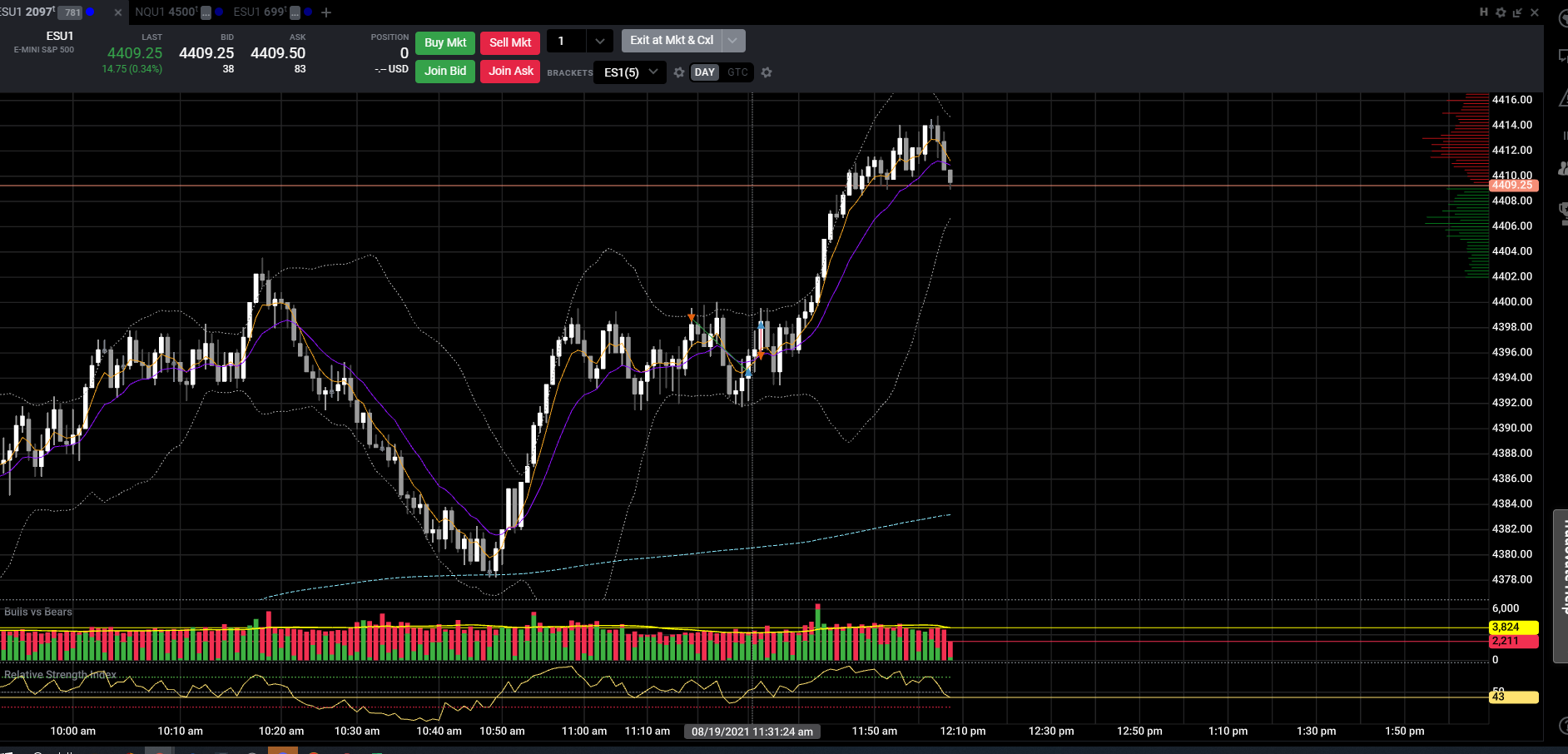This screenshot has width=1568, height=754.
Task: Click the ESU1 symbol name
Action: click(x=60, y=37)
